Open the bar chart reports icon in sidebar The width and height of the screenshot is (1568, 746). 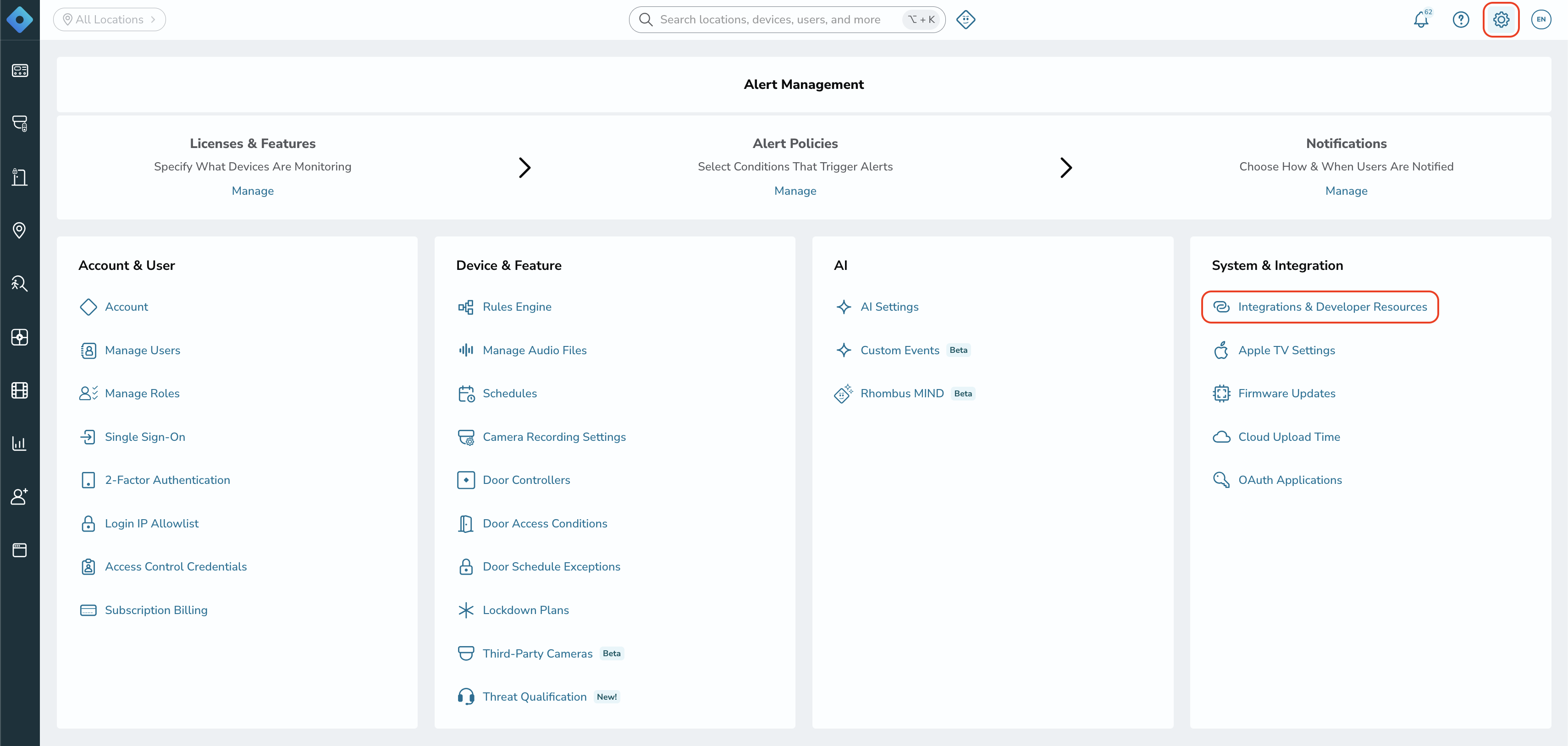(19, 443)
